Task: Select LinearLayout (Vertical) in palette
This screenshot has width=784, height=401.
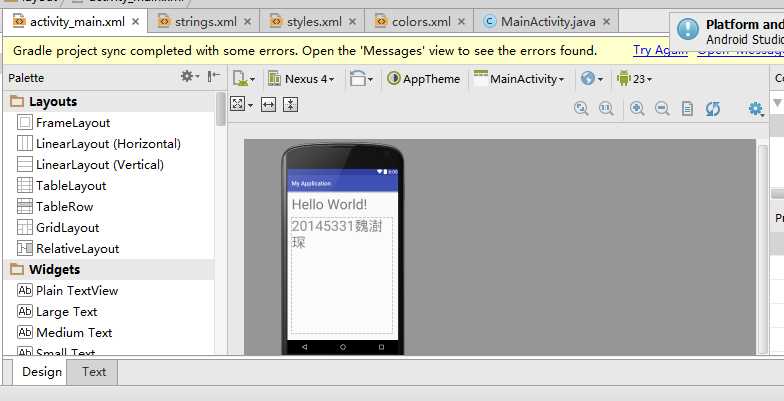Action: (90, 164)
